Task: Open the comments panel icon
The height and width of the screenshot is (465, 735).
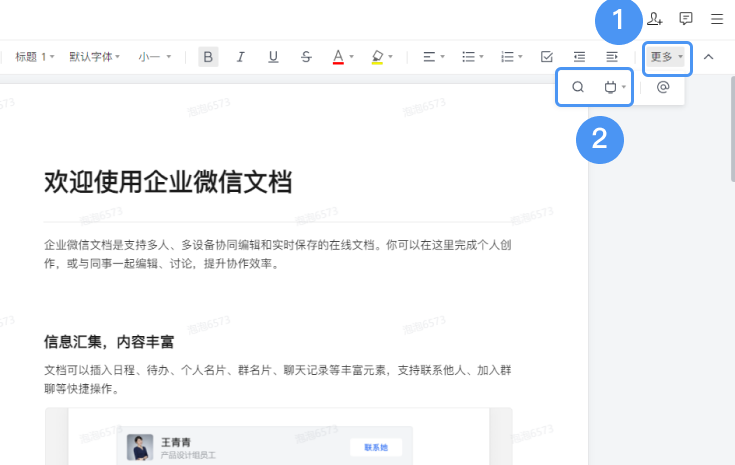Action: pos(686,19)
